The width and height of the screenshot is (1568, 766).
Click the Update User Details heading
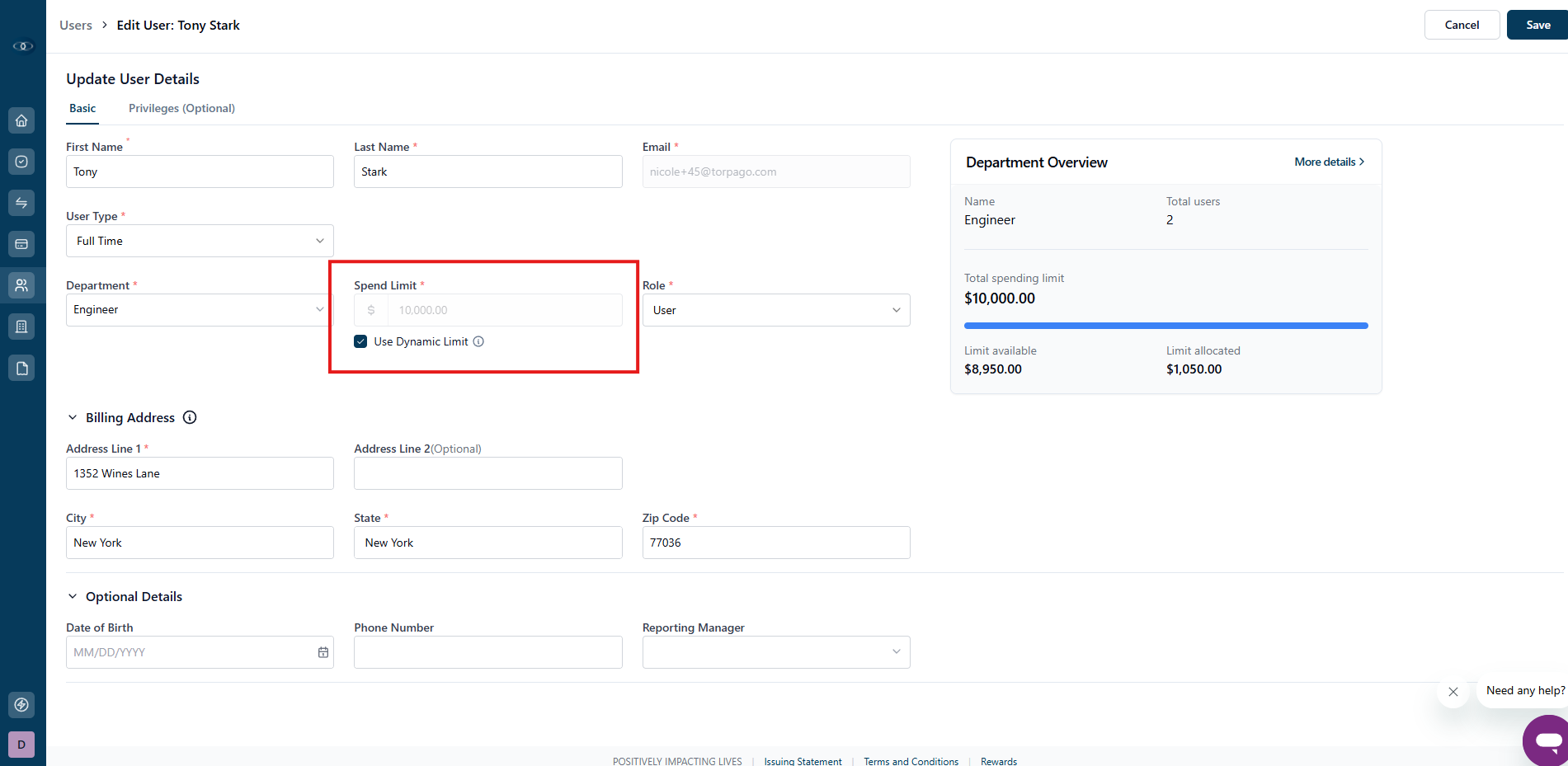tap(133, 79)
